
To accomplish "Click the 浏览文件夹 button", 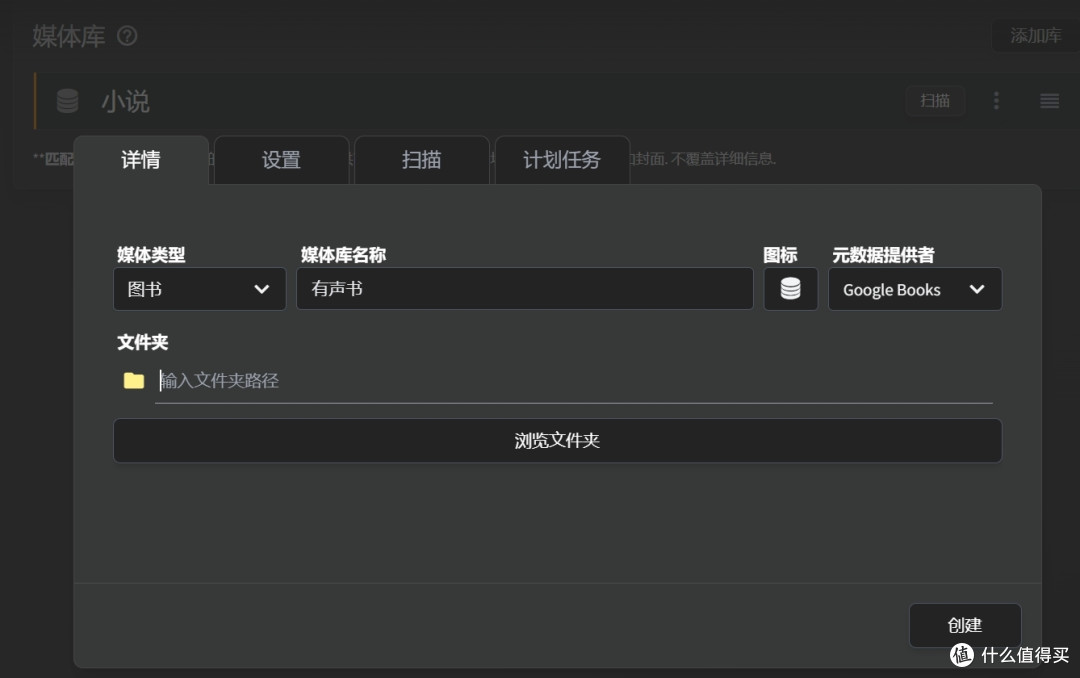I will pyautogui.click(x=557, y=440).
